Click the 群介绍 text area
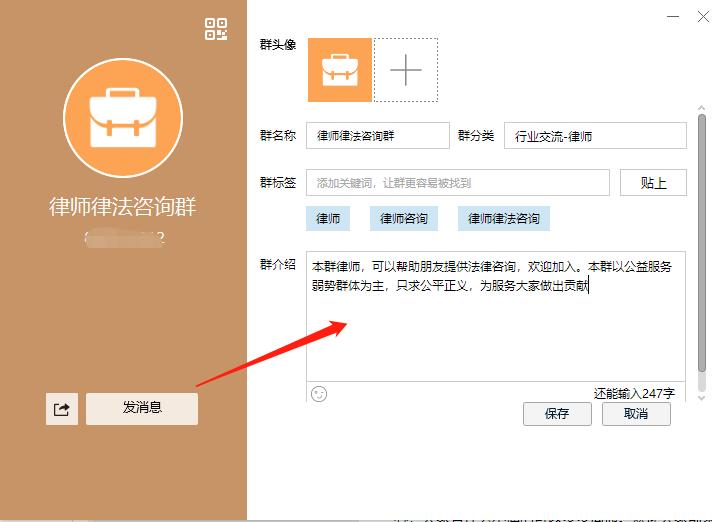Image resolution: width=712 pixels, height=522 pixels. coord(496,316)
